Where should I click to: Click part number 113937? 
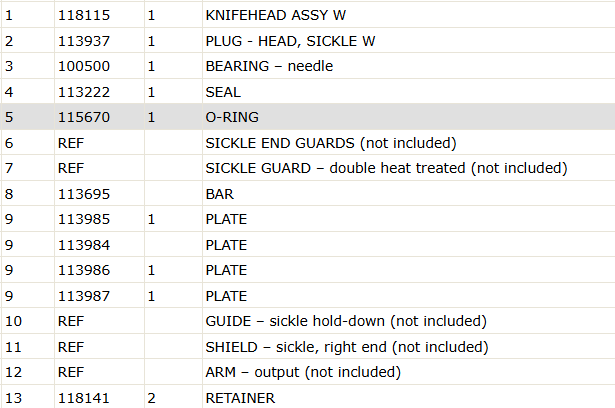pos(84,41)
